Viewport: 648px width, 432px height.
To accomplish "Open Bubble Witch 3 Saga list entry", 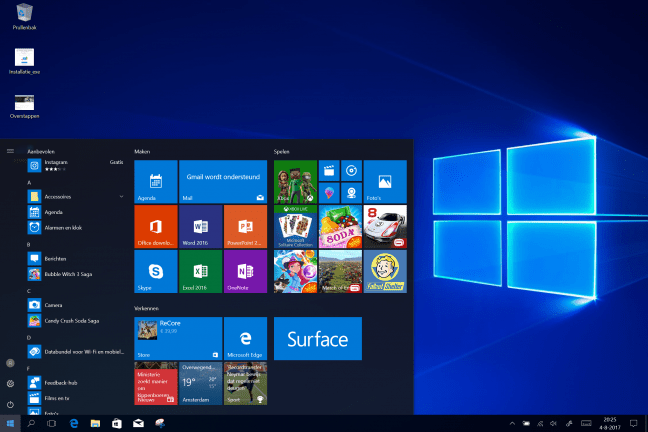I will 76,274.
